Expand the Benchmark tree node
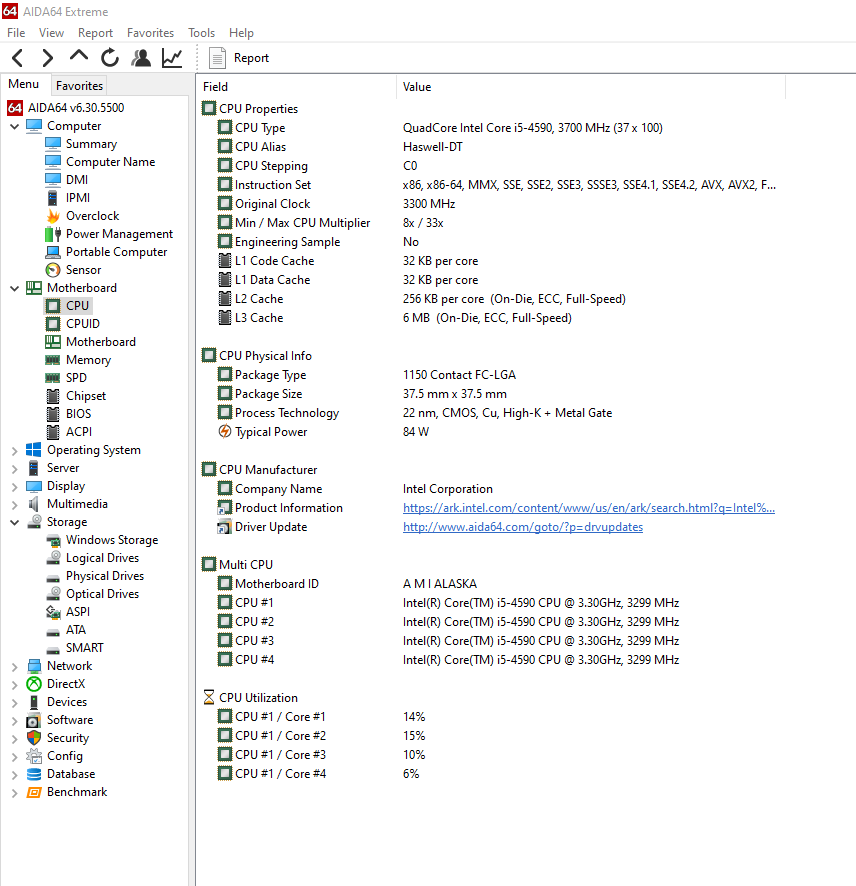Screen dimensions: 856x886 14,792
